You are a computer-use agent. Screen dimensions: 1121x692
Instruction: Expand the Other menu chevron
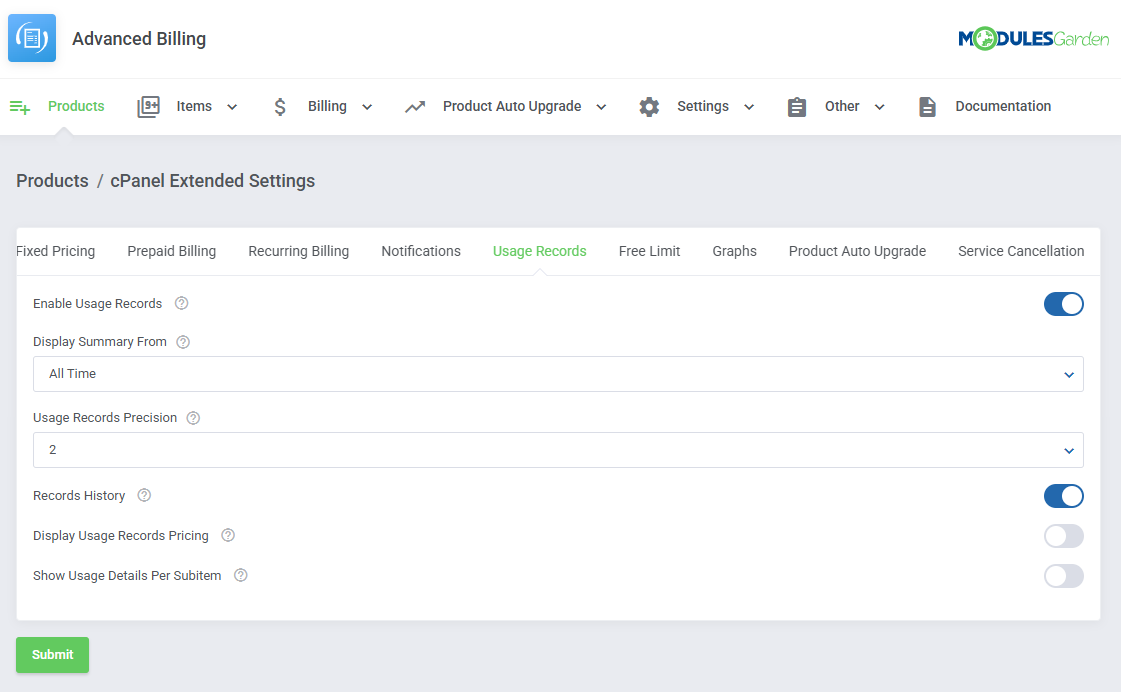(x=880, y=107)
